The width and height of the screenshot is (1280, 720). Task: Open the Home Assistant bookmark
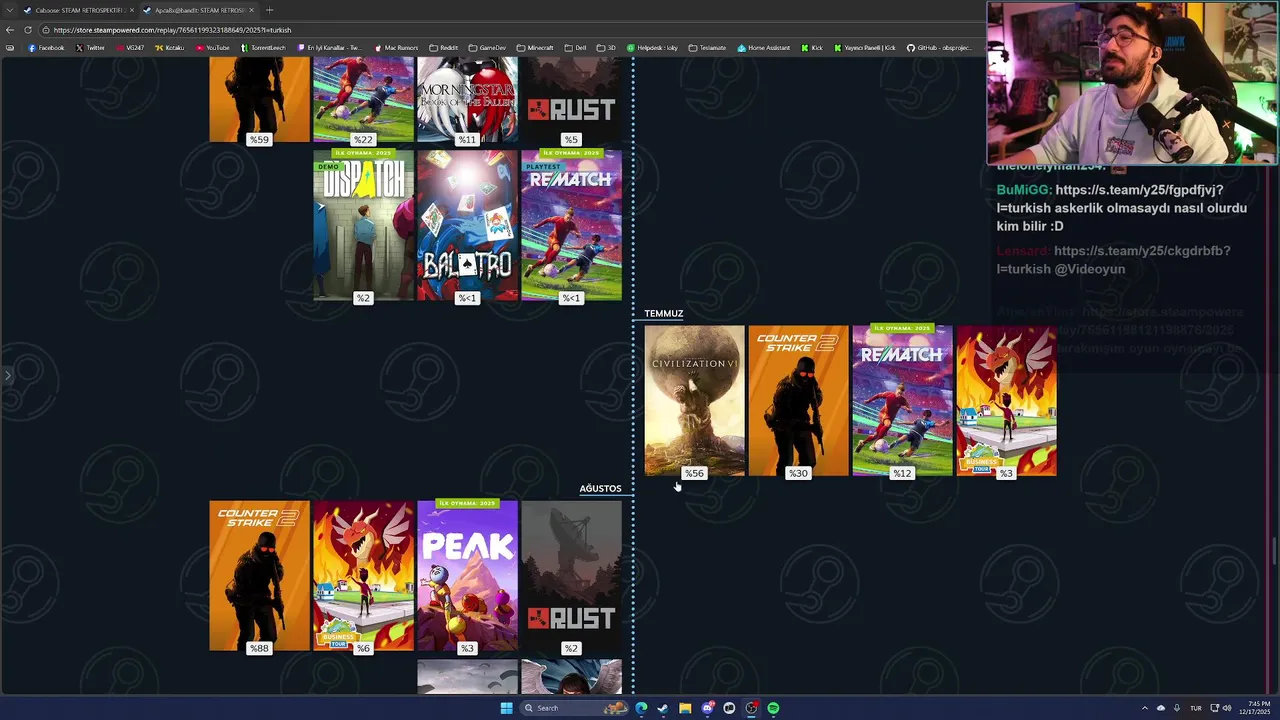(764, 48)
